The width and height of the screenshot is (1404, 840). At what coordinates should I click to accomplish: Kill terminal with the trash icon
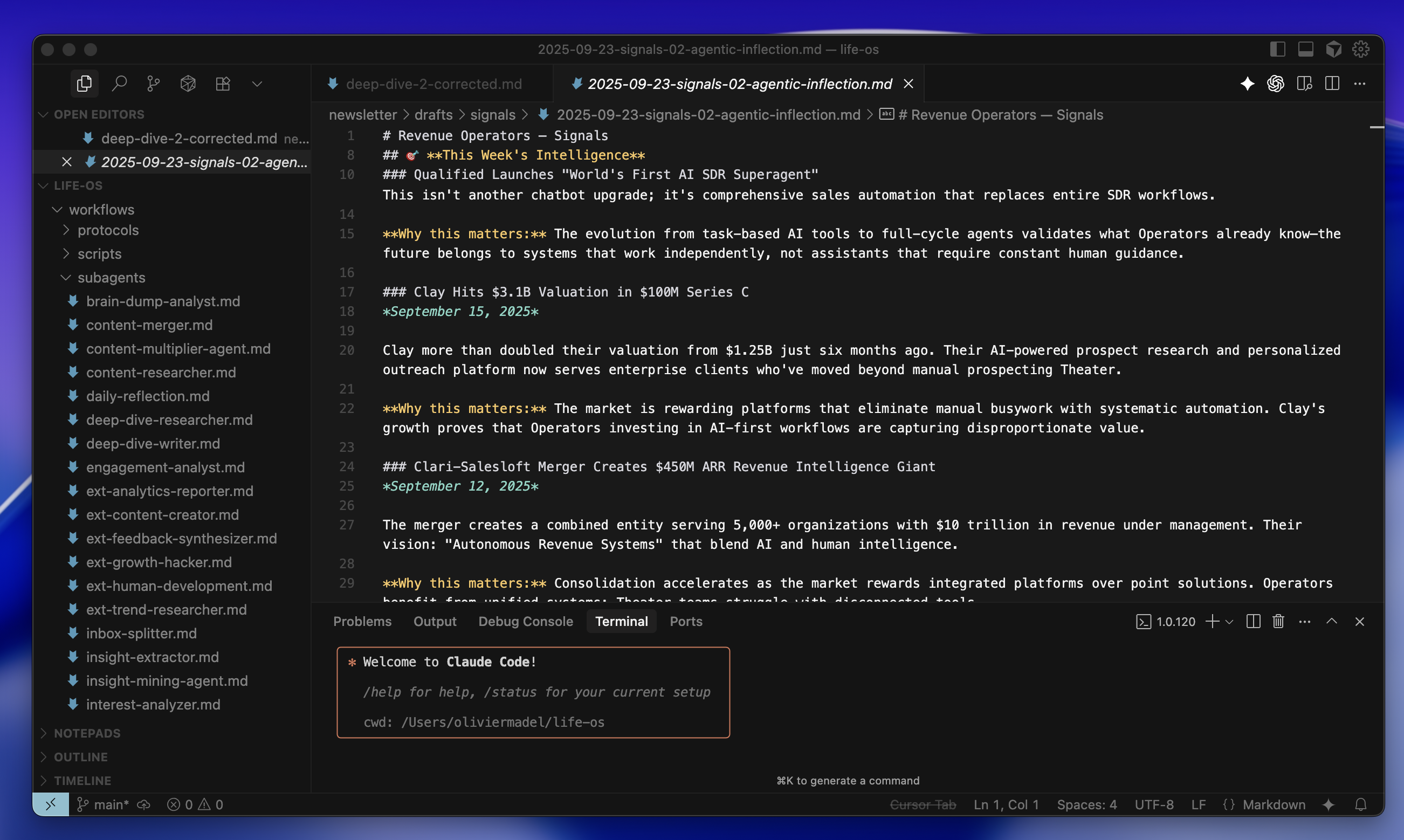1278,622
